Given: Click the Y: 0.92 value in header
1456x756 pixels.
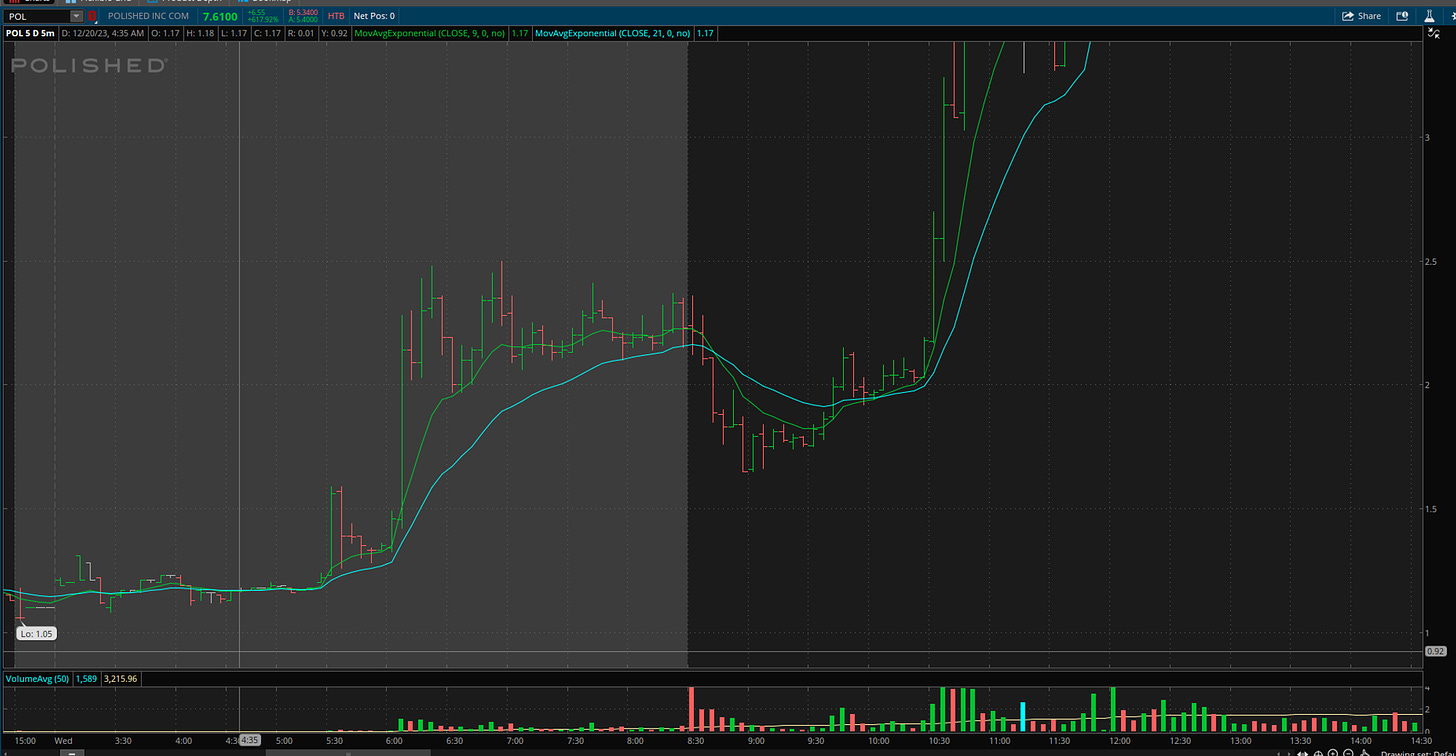Looking at the screenshot, I should click(x=334, y=33).
